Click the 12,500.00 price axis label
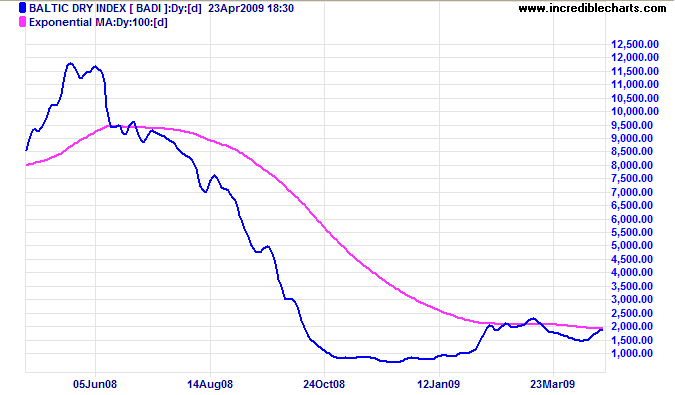The height and width of the screenshot is (395, 675). point(635,44)
